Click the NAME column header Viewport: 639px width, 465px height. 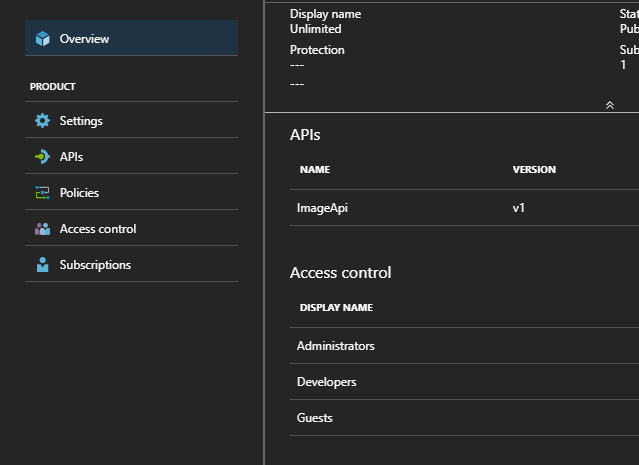[315, 170]
